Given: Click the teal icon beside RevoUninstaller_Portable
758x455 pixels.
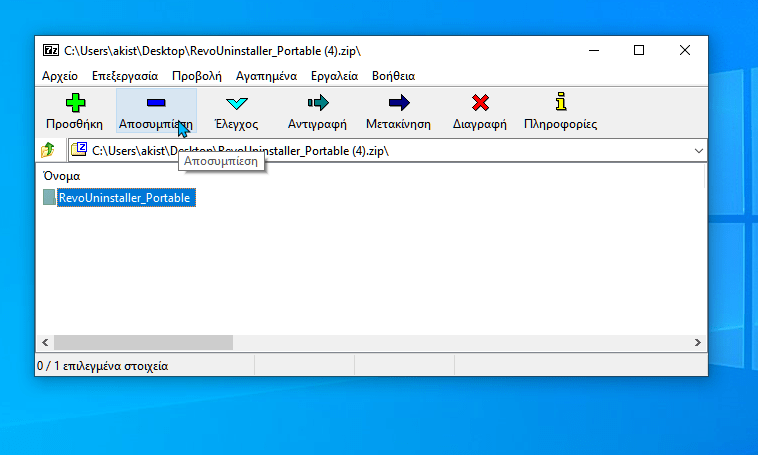Looking at the screenshot, I should pos(49,197).
